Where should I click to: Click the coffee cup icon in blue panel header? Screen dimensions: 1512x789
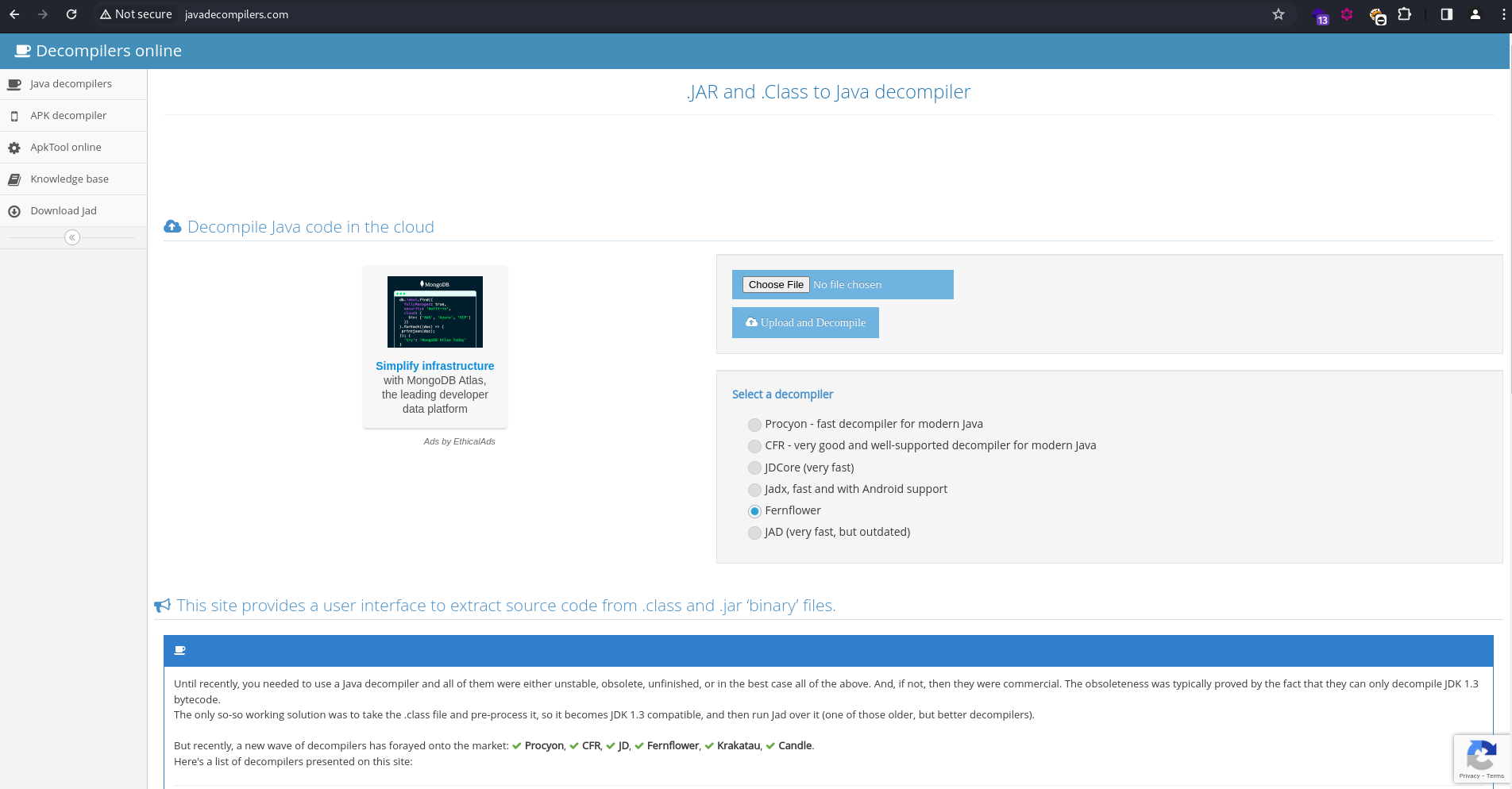pos(180,650)
